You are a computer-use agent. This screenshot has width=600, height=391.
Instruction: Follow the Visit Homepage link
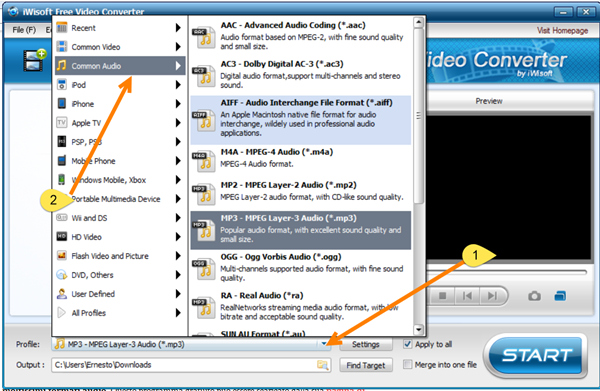tap(562, 30)
